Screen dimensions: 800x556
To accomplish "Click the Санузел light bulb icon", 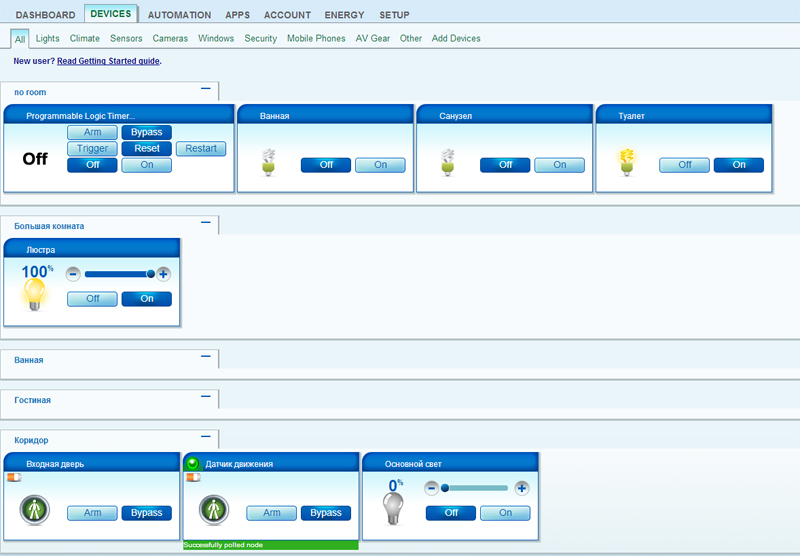I will click(447, 163).
